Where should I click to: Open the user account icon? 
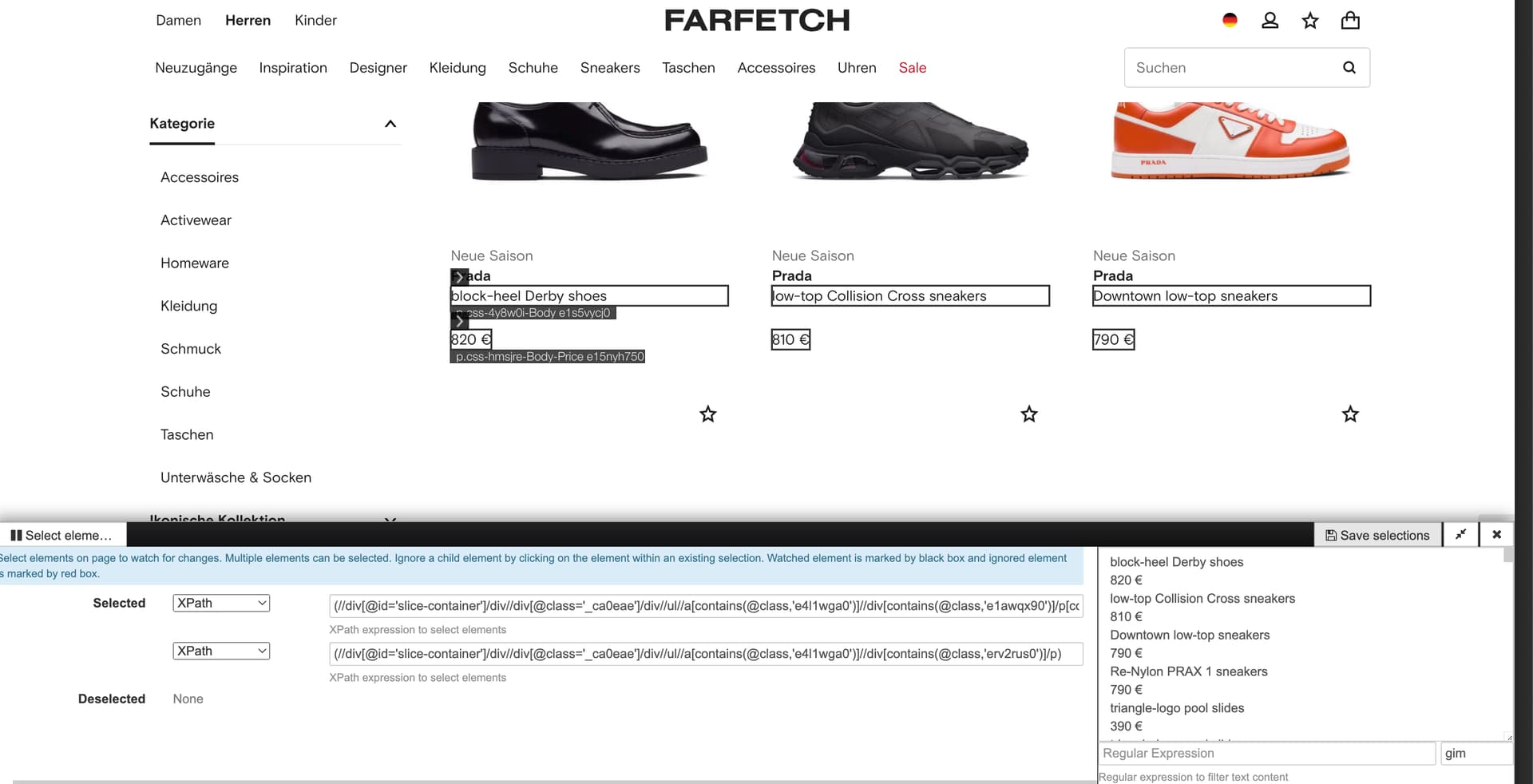pyautogui.click(x=1270, y=20)
